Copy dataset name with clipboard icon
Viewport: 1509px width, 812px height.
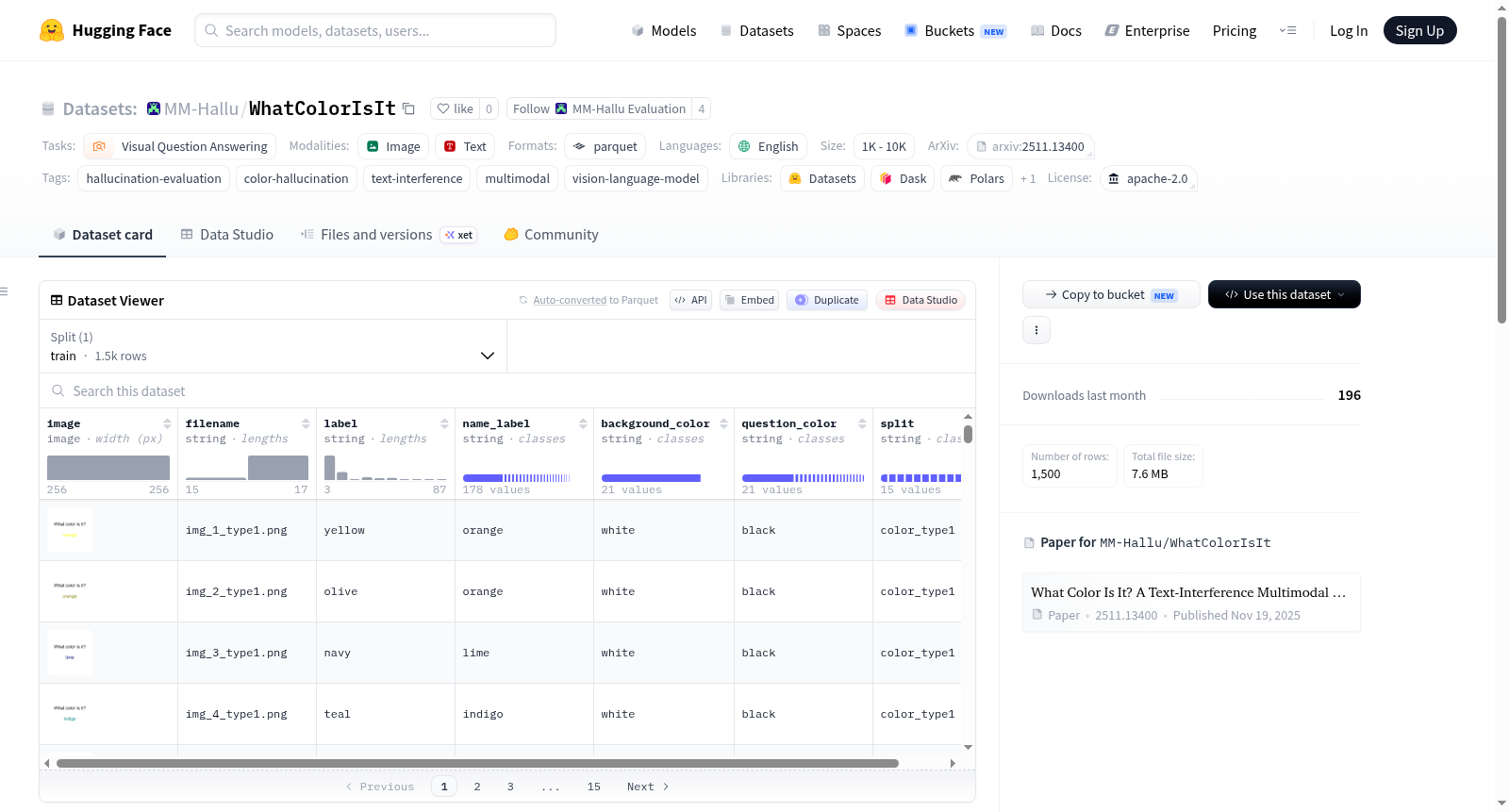(x=408, y=108)
